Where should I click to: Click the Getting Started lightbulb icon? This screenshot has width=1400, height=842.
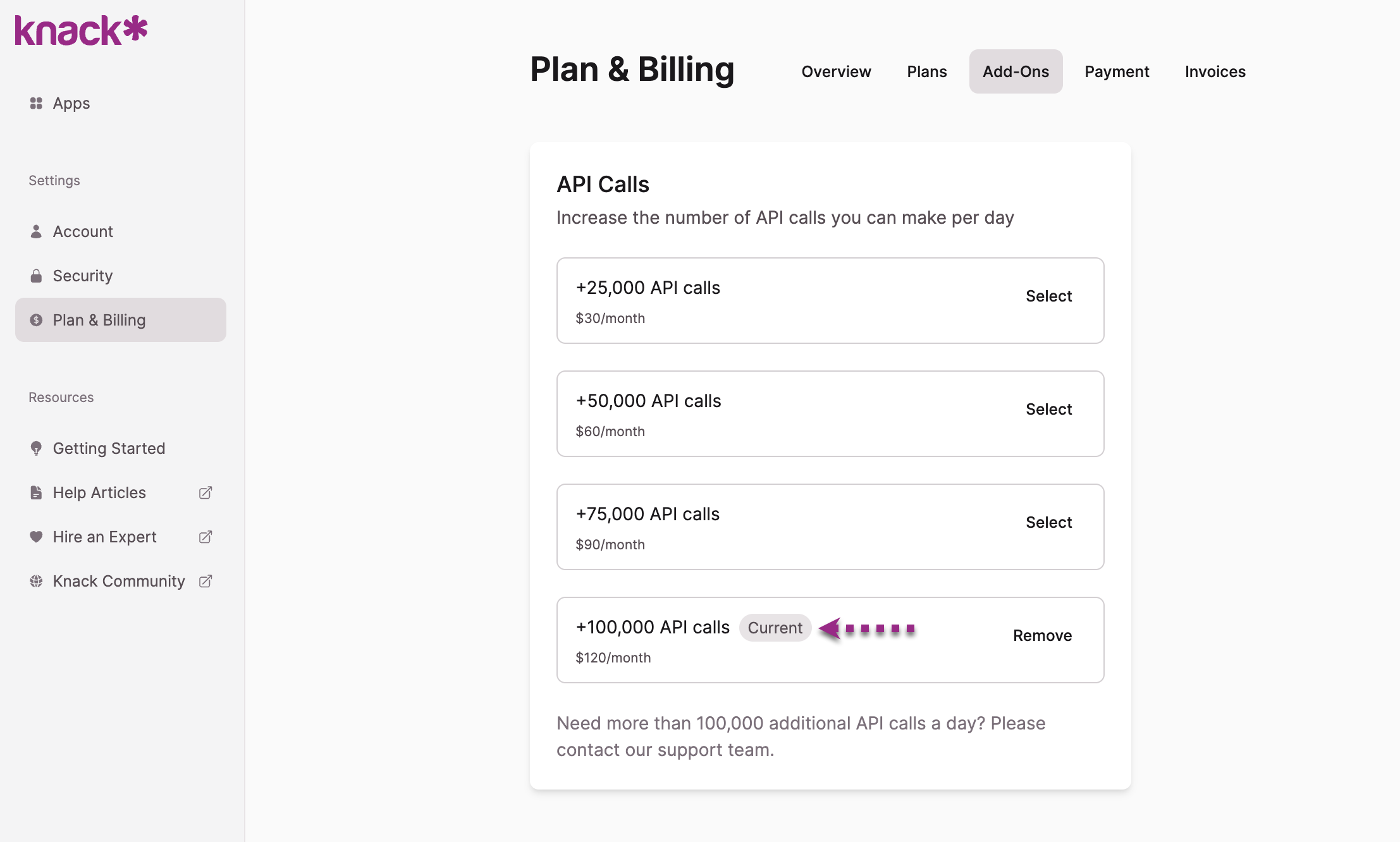(x=36, y=448)
